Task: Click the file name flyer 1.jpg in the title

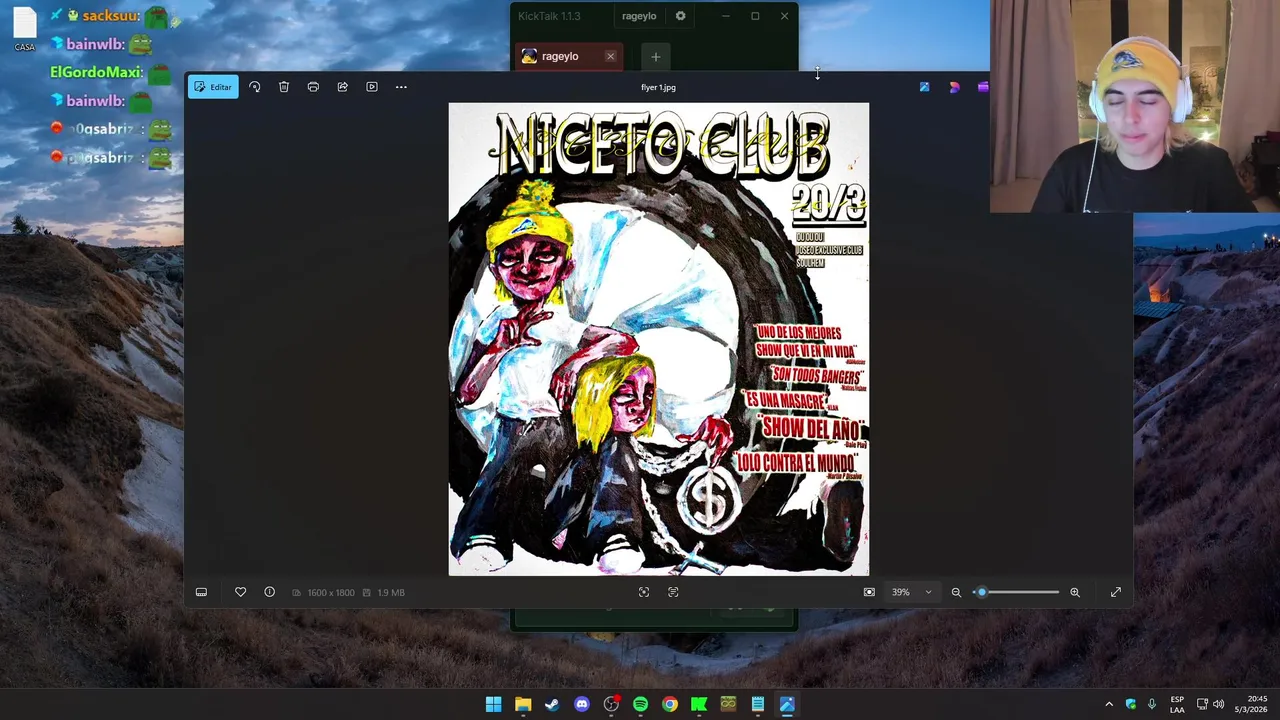Action: 658,87
